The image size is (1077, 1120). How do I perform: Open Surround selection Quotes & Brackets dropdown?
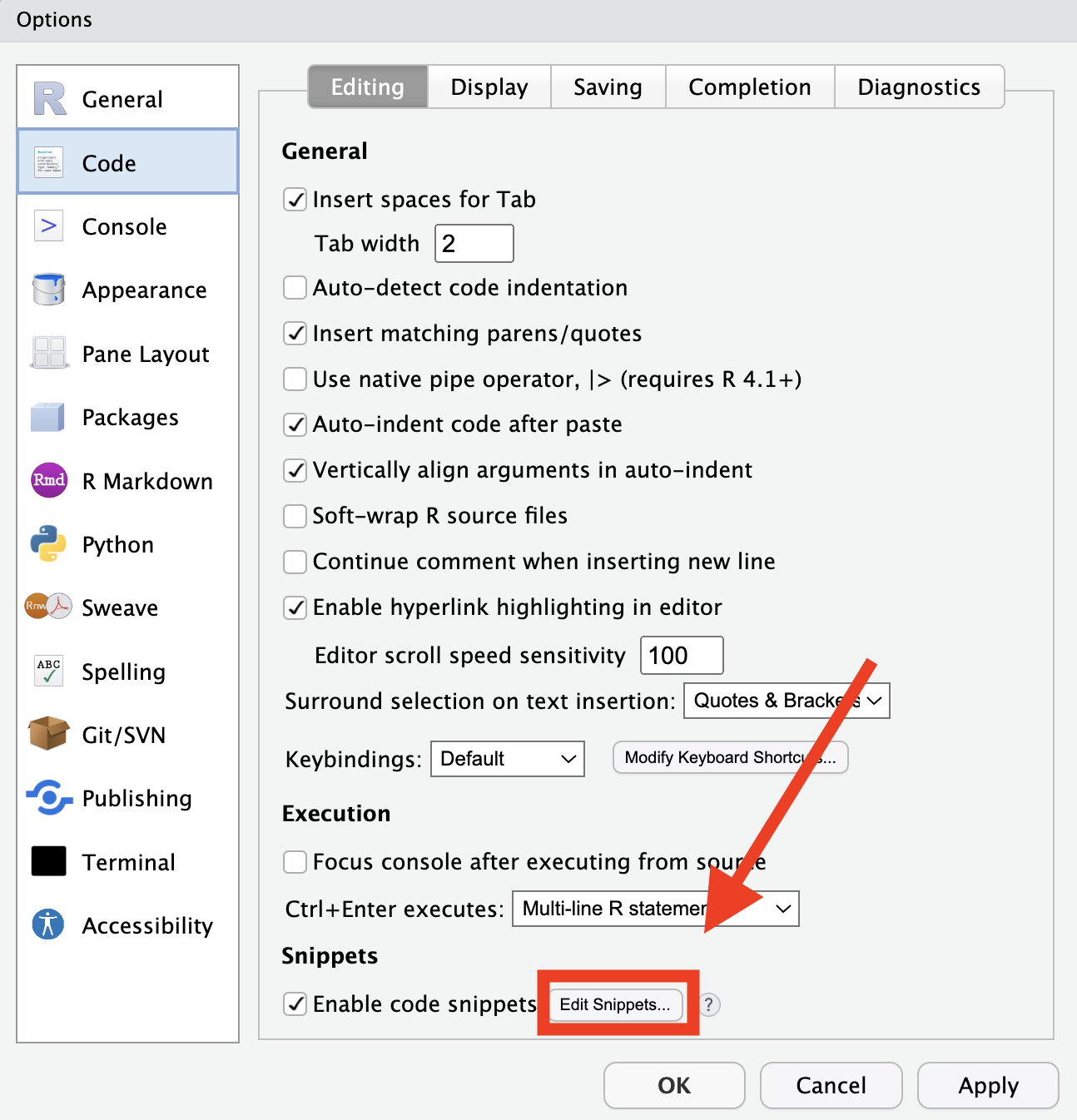click(x=787, y=701)
